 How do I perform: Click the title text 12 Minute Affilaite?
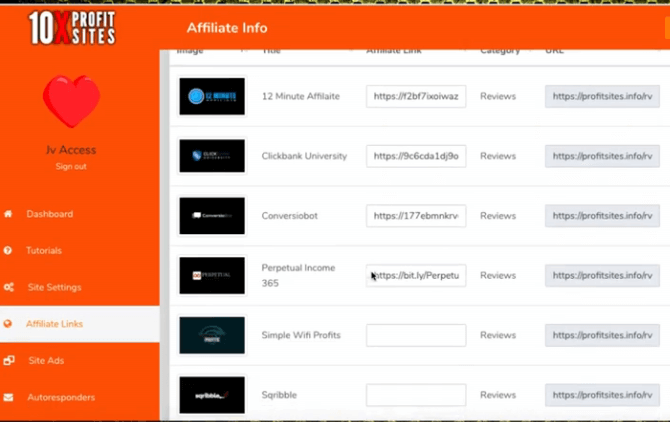point(301,96)
